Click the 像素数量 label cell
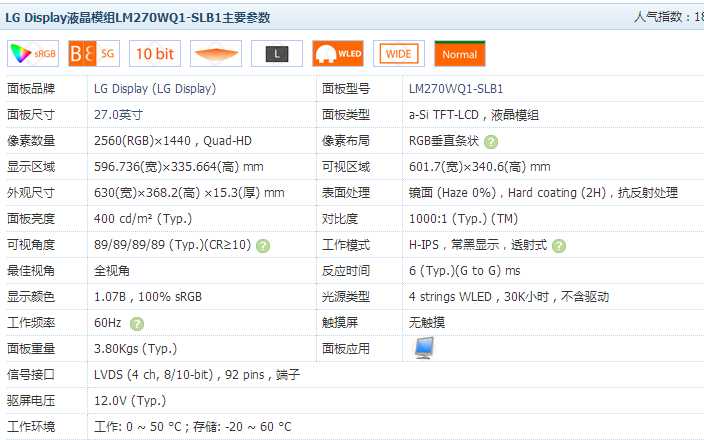Viewport: 704px width, 440px height. (x=31, y=141)
